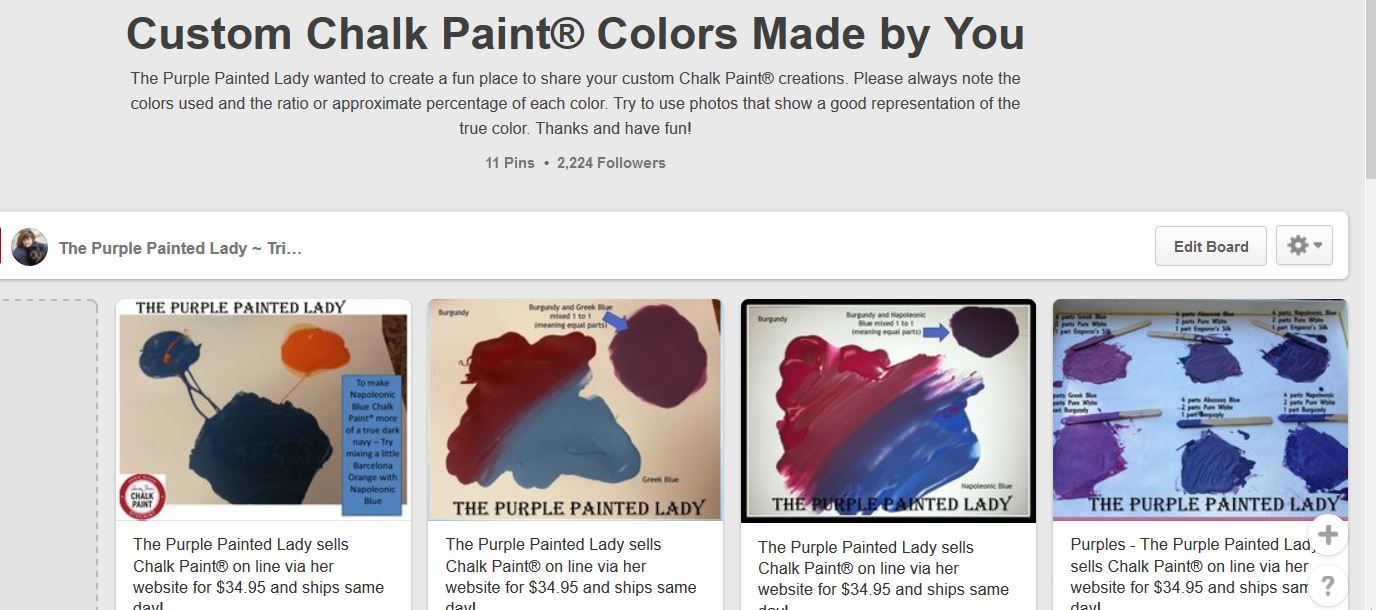
Task: Open the Napoleonic Blue and Barcelona Orange pin
Action: (263, 410)
